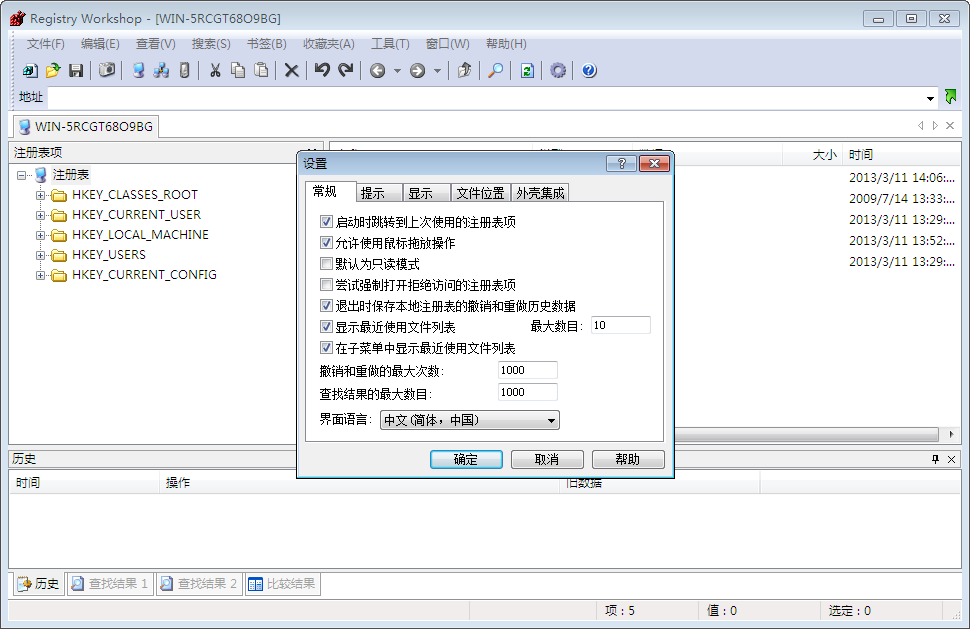Open the address bar dropdown arrow
Screen dimensions: 970x629
[930, 98]
